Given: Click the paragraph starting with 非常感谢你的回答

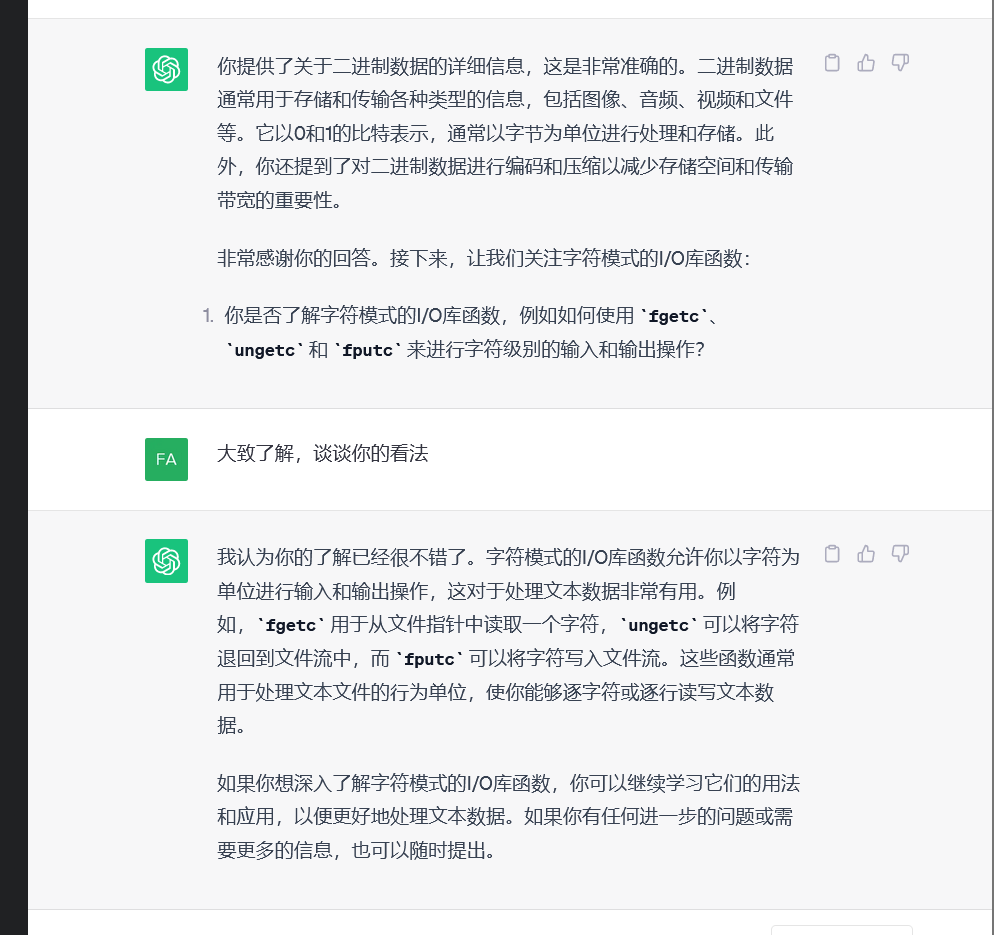Looking at the screenshot, I should [x=483, y=259].
